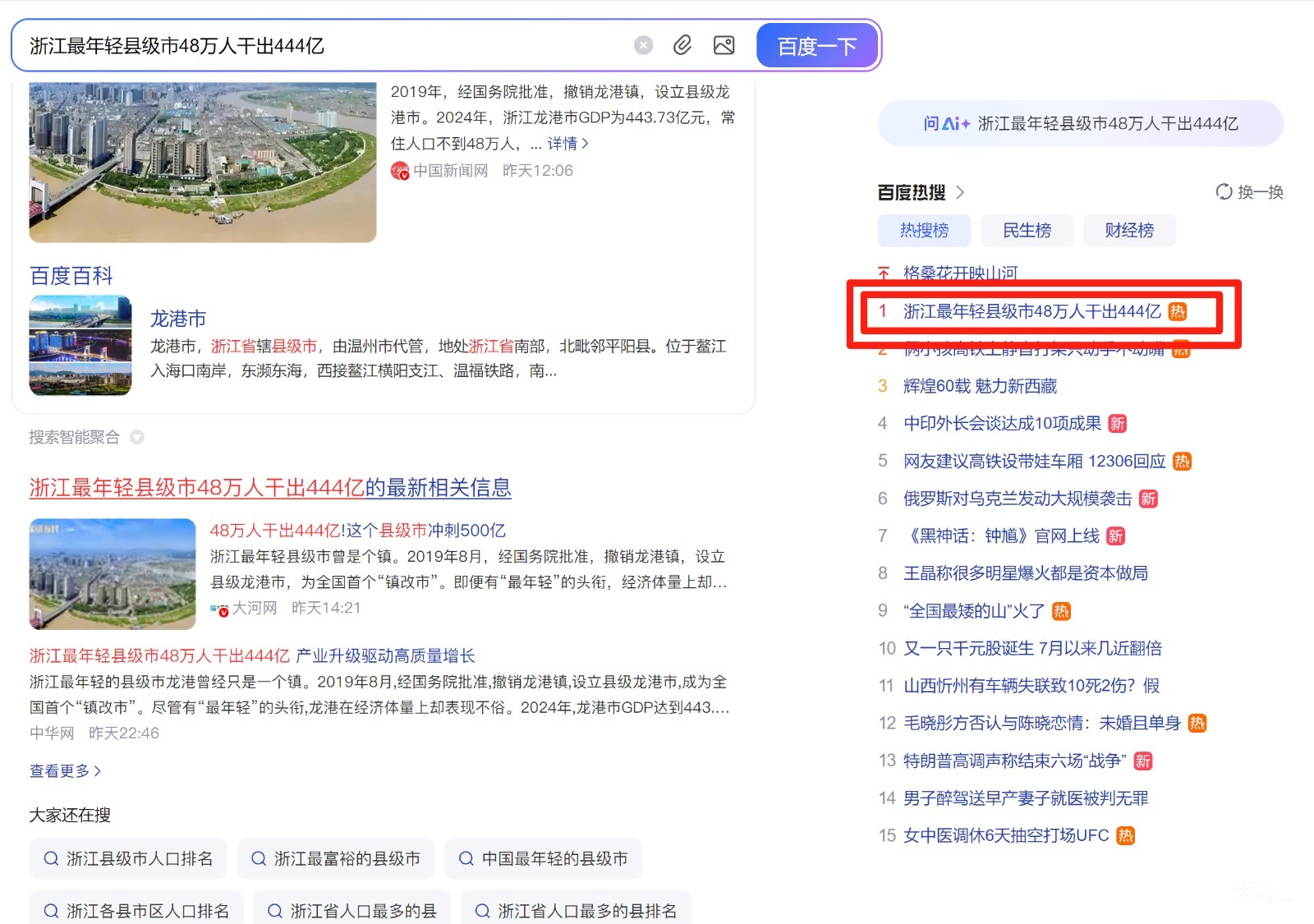The image size is (1314, 924).
Task: Click 大河网 source icon
Action: [219, 609]
